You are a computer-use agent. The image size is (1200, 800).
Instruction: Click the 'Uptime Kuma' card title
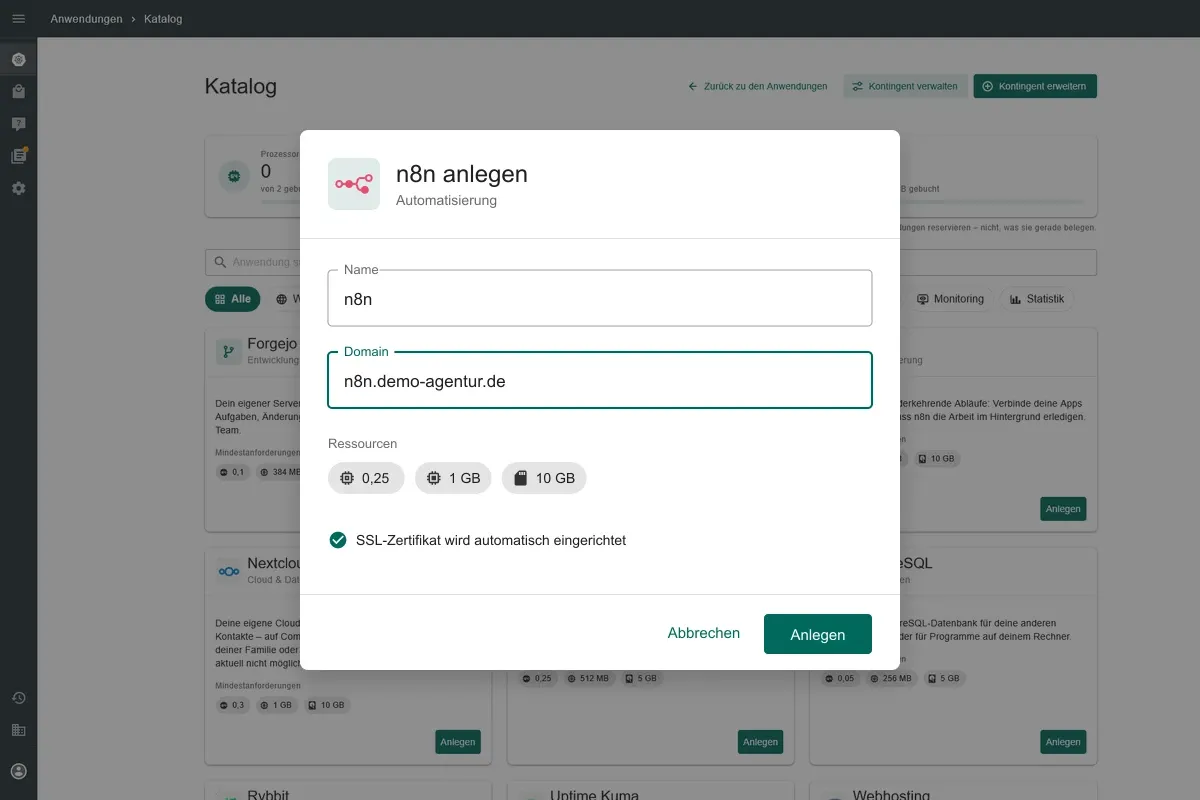point(592,796)
